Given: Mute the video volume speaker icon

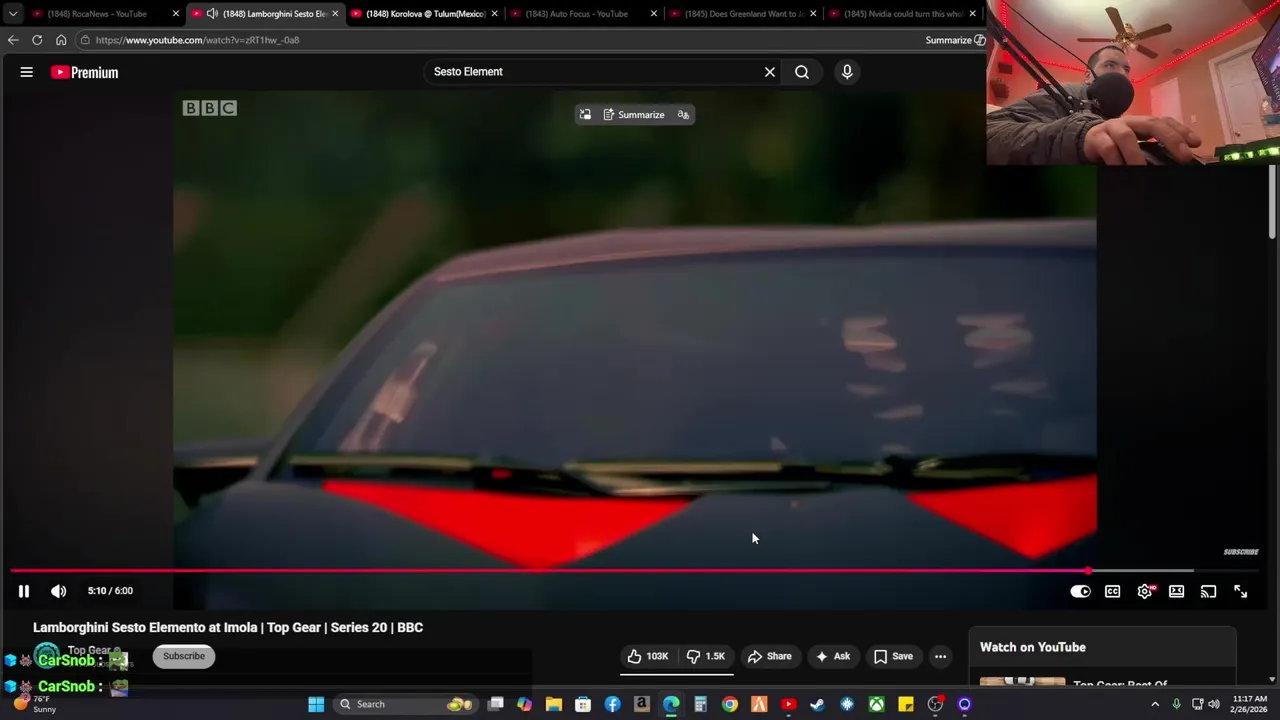Looking at the screenshot, I should pyautogui.click(x=59, y=591).
